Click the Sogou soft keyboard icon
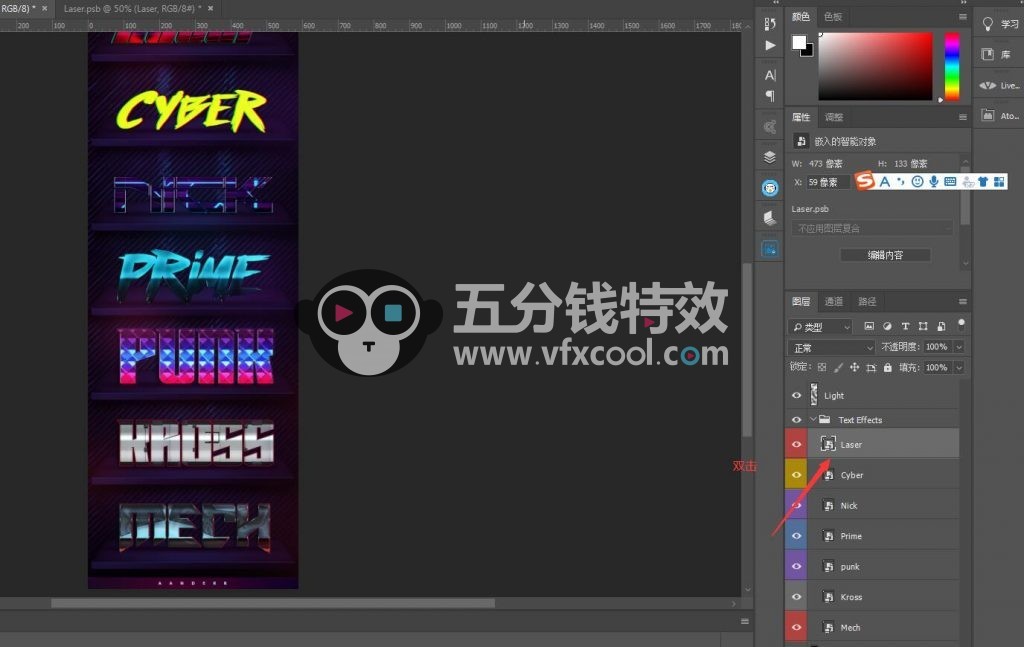The image size is (1024, 647). pyautogui.click(x=950, y=181)
